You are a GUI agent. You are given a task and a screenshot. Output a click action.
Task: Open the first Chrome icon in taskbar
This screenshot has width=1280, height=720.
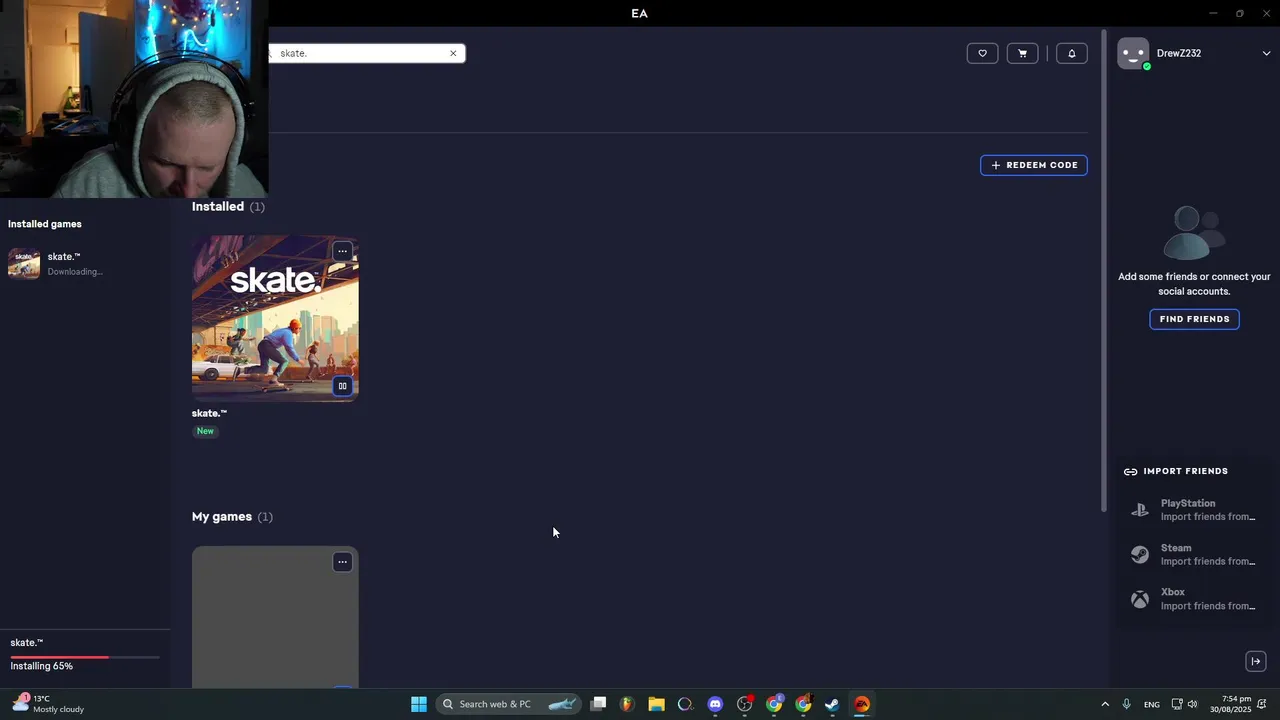tap(774, 704)
